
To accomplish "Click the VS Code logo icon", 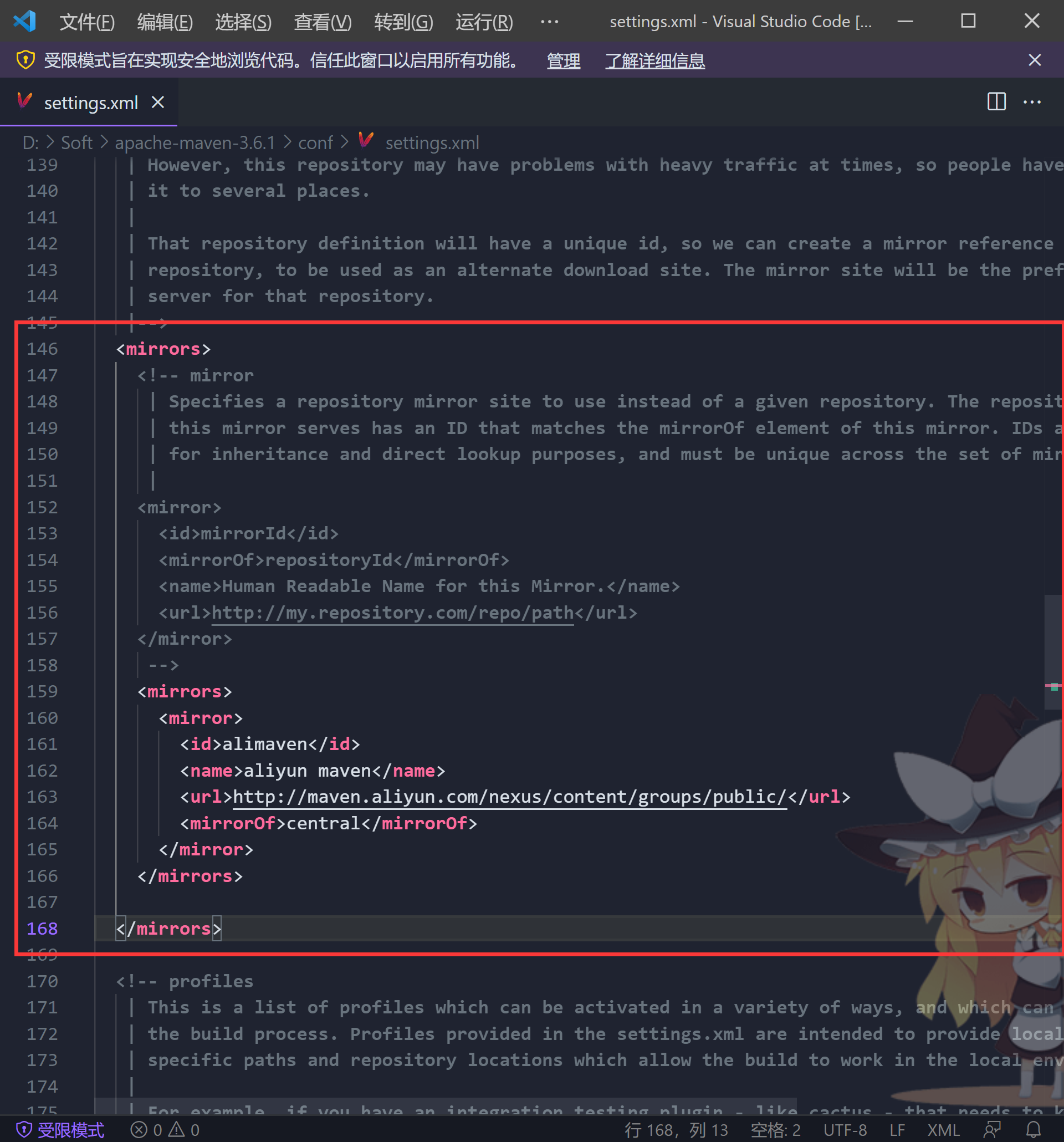I will [25, 21].
